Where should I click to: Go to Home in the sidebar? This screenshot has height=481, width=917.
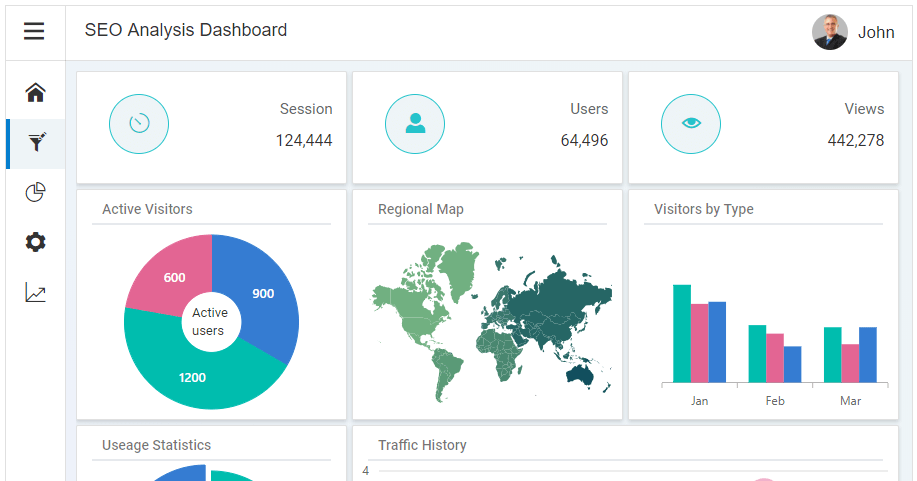(x=36, y=92)
